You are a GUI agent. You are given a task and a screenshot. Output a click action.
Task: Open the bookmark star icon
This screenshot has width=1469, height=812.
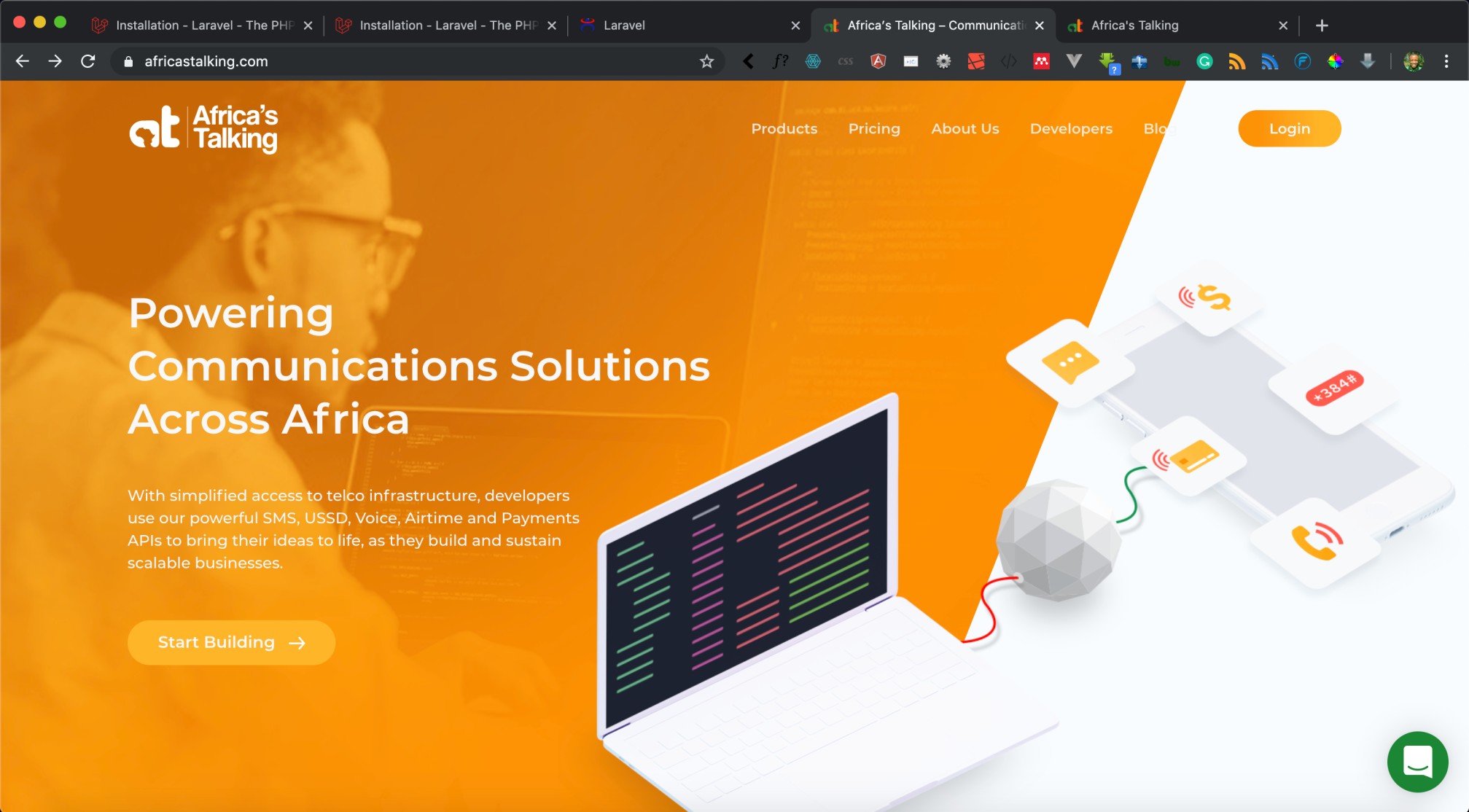point(707,61)
